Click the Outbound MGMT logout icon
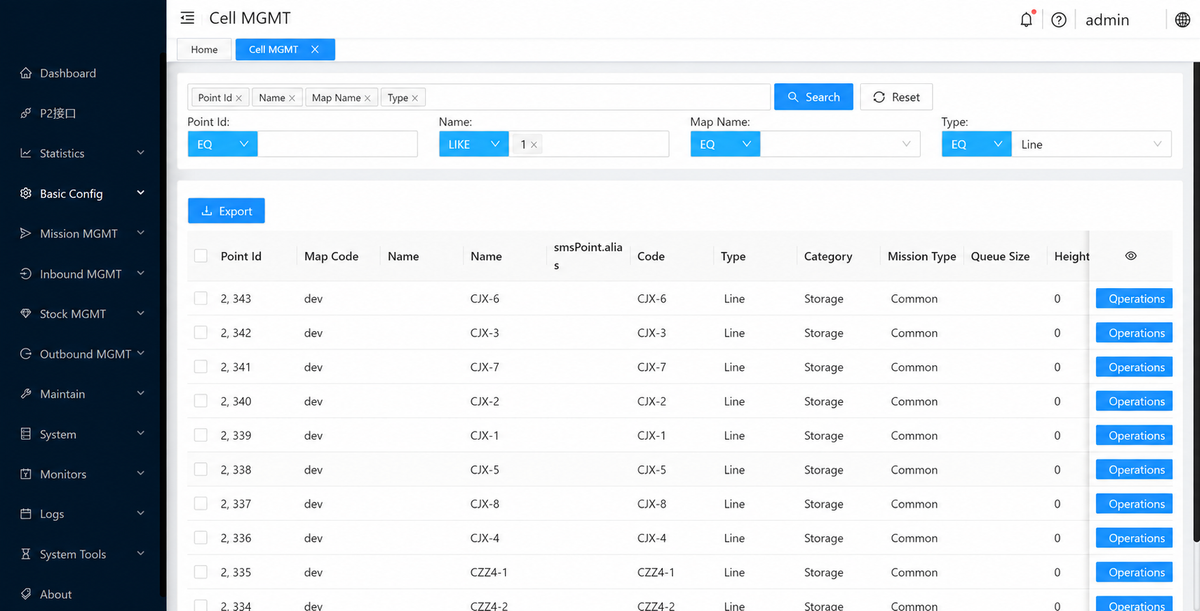The image size is (1200, 611). (26, 354)
